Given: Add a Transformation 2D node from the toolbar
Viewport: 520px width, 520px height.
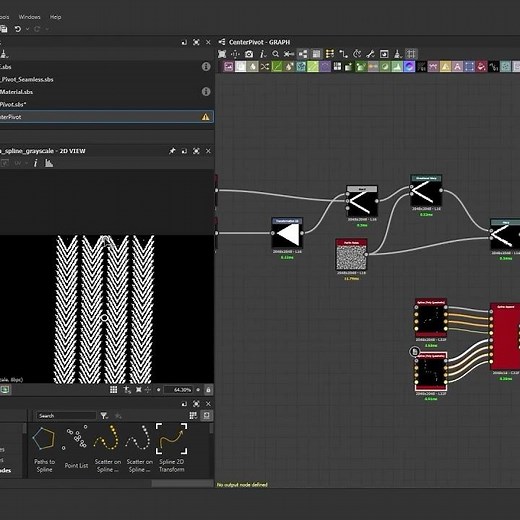Looking at the screenshot, I should coord(469,67).
